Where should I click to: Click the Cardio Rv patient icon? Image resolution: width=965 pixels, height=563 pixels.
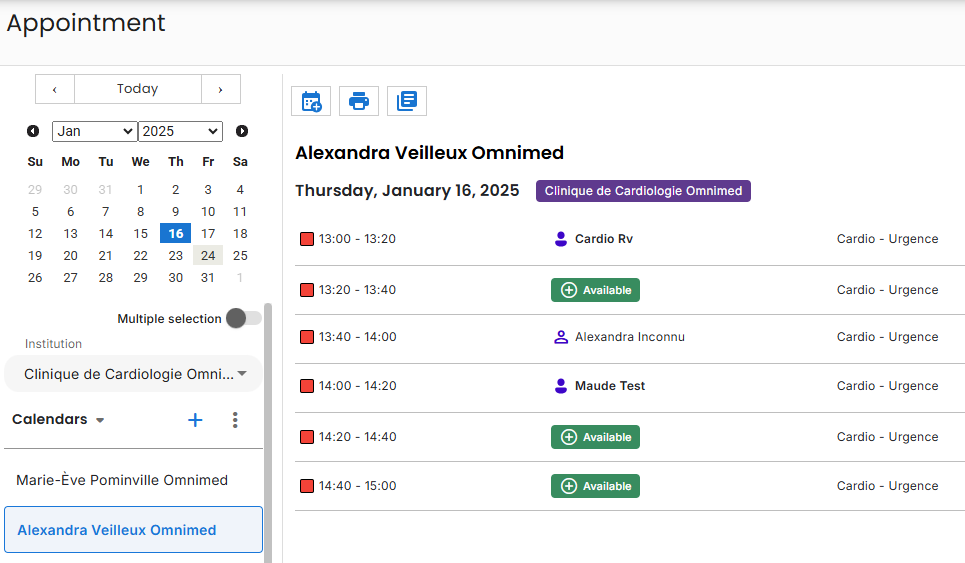(561, 239)
